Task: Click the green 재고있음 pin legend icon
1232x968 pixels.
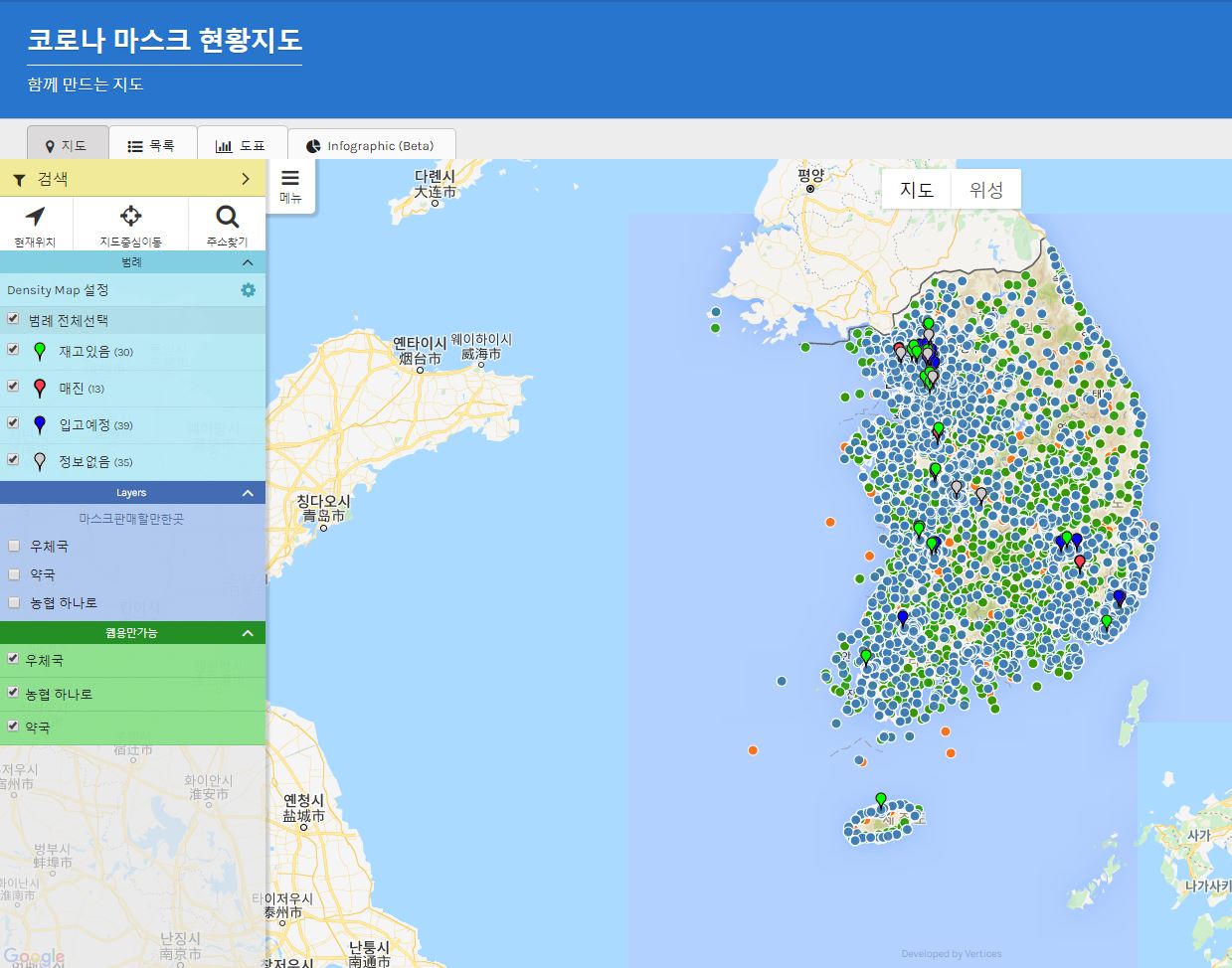Action: (40, 352)
